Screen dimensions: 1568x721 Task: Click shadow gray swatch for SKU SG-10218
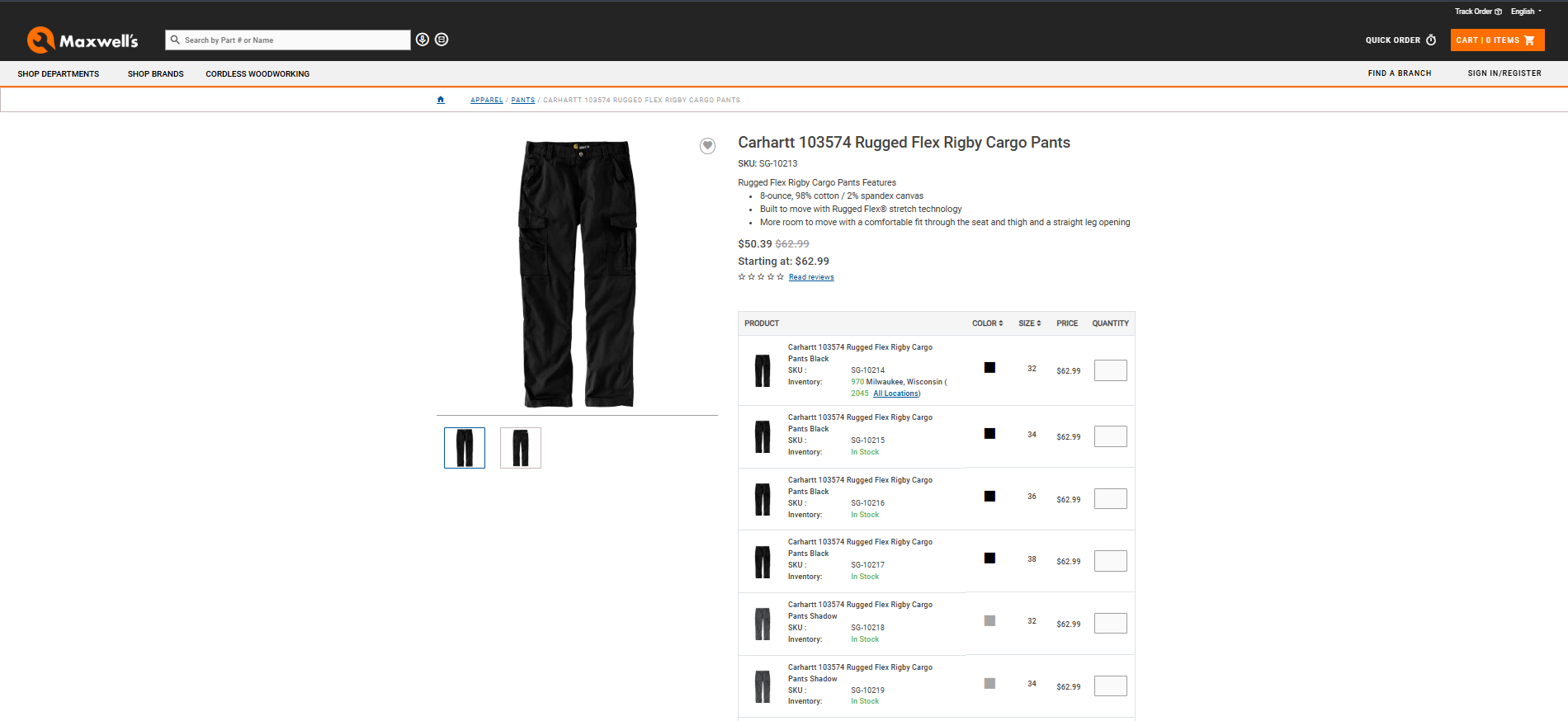(989, 621)
